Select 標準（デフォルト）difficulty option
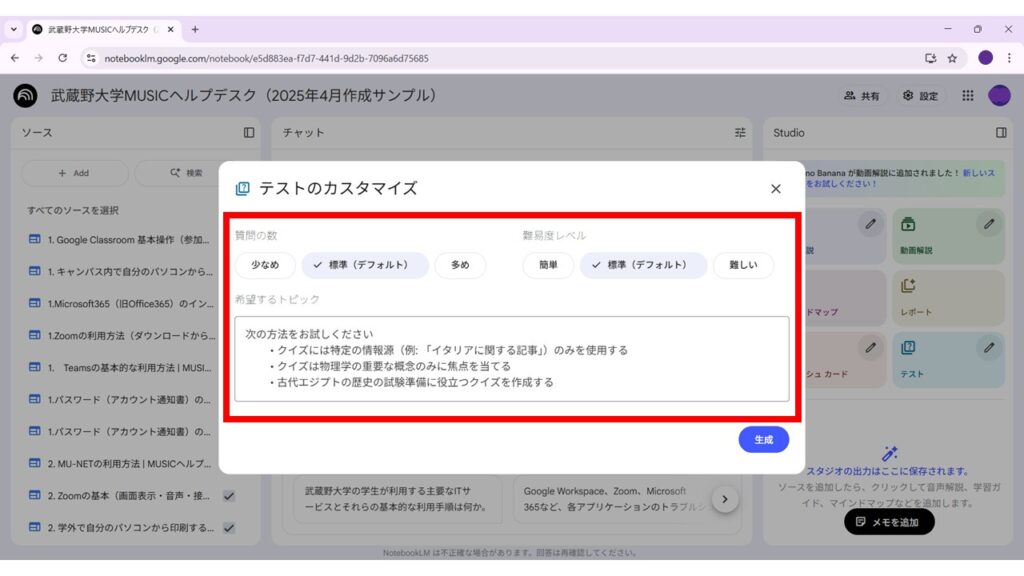 point(643,265)
